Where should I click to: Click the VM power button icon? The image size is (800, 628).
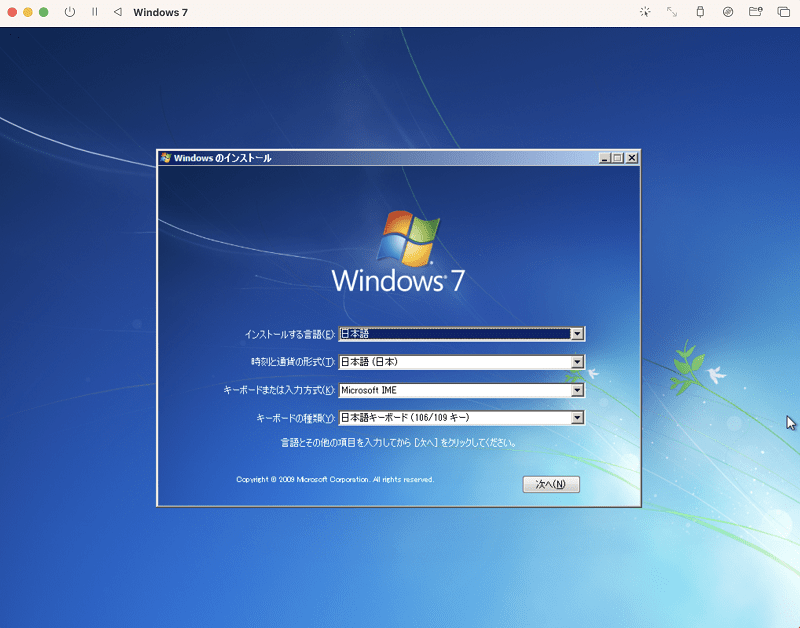click(70, 12)
